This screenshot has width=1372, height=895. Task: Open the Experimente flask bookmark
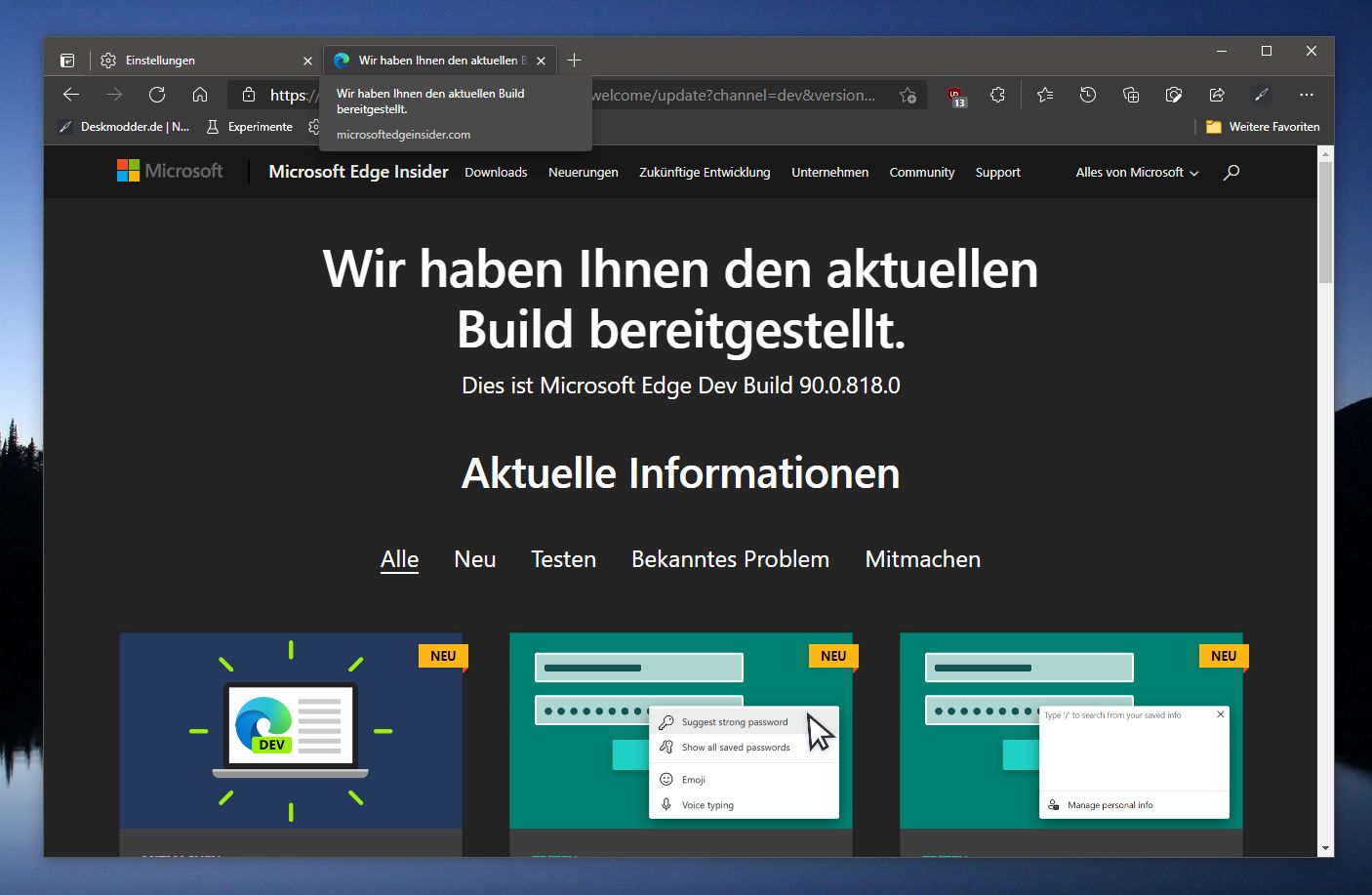[249, 127]
